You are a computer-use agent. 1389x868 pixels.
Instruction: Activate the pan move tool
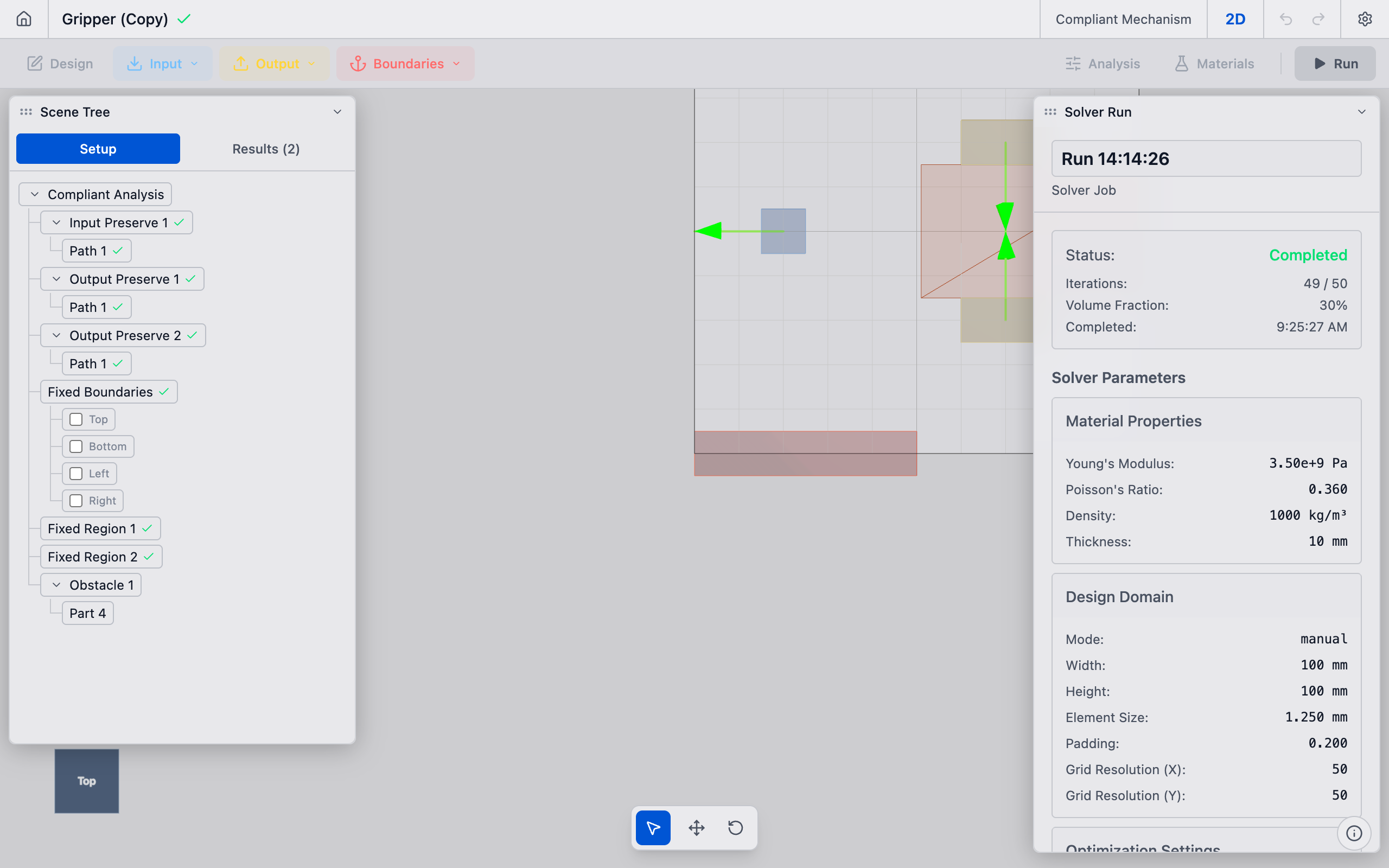[696, 827]
